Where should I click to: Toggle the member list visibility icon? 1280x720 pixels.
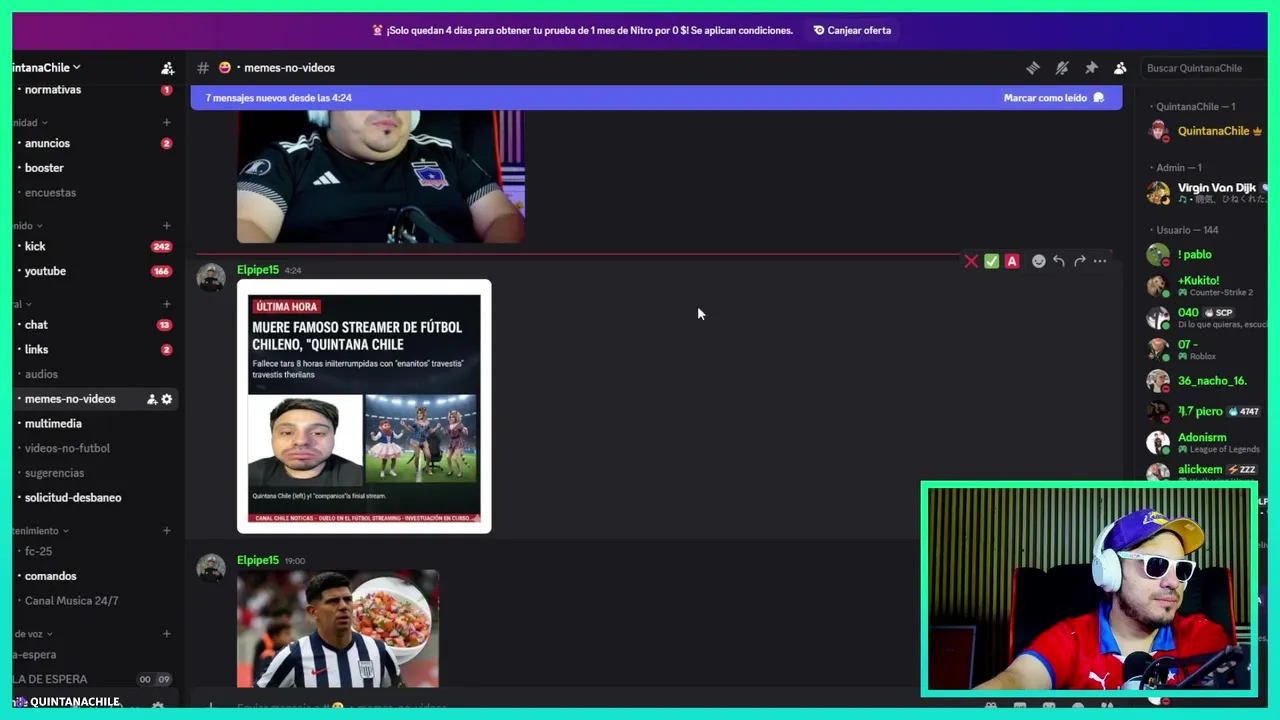coord(1120,68)
